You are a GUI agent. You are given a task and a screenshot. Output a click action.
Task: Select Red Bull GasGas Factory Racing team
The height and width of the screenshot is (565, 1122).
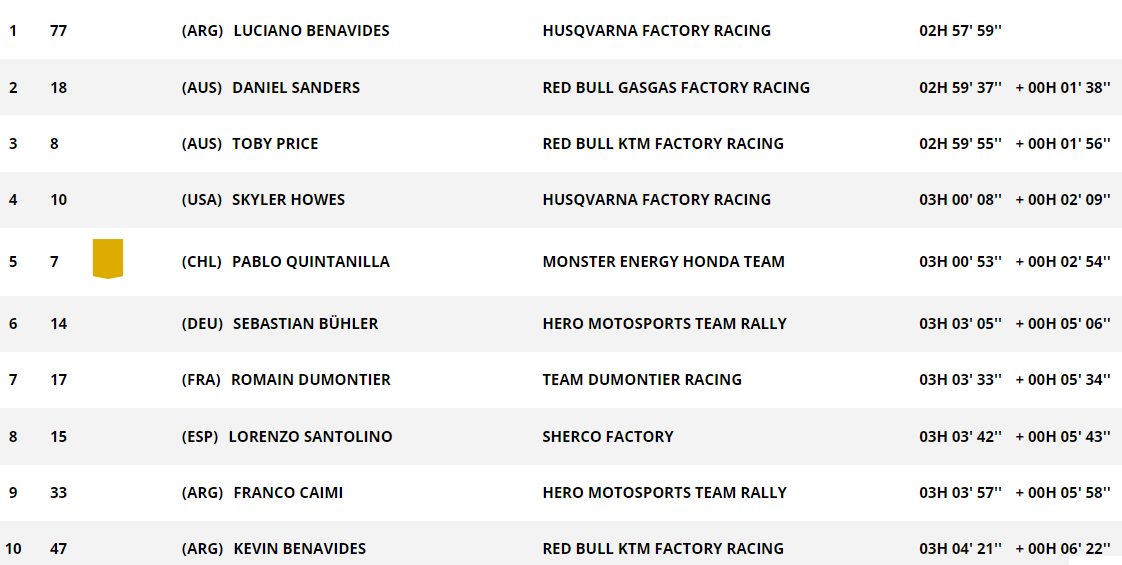pos(676,87)
